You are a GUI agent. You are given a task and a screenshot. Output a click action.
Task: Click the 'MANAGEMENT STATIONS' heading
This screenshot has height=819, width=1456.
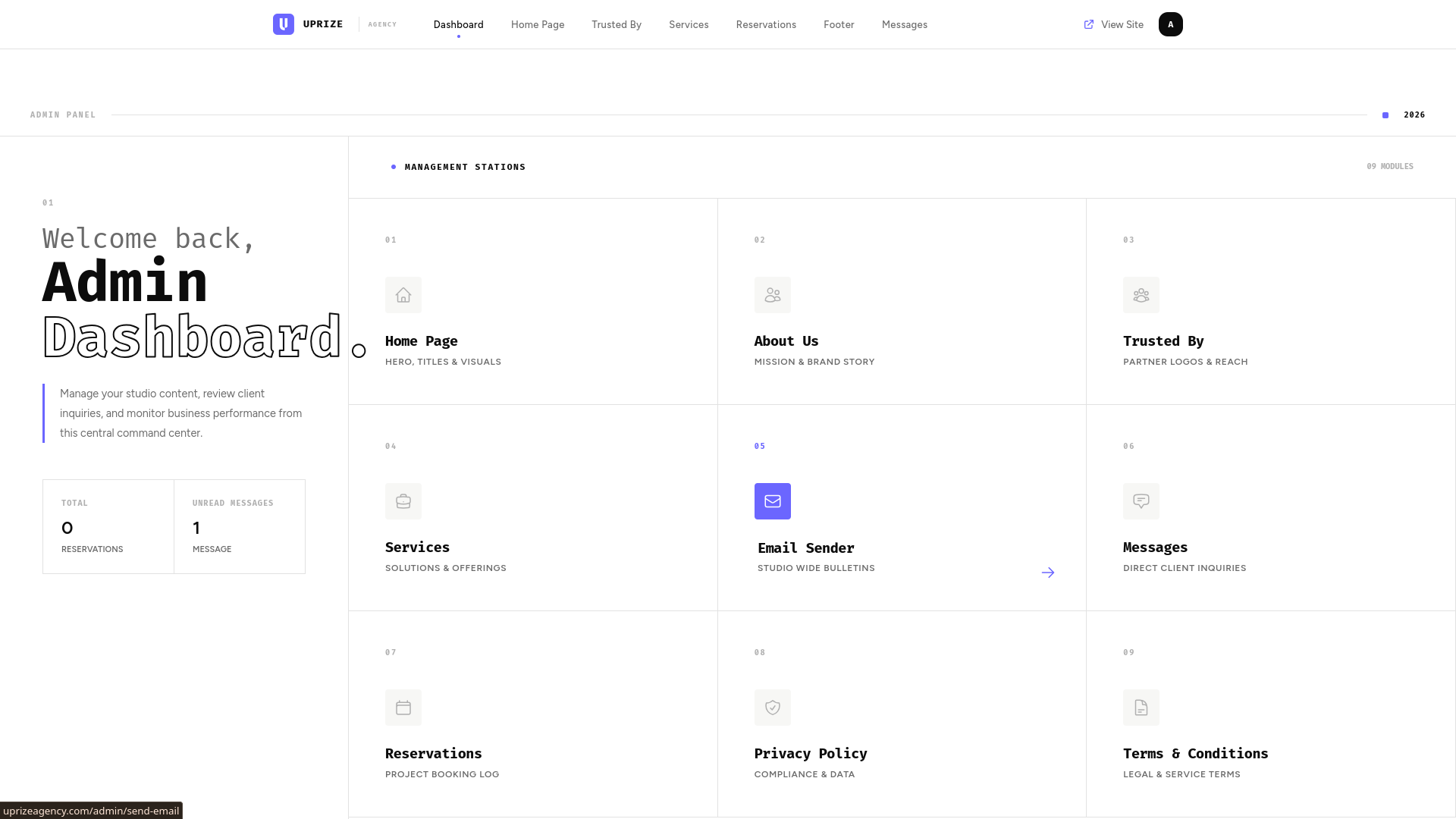pyautogui.click(x=465, y=167)
